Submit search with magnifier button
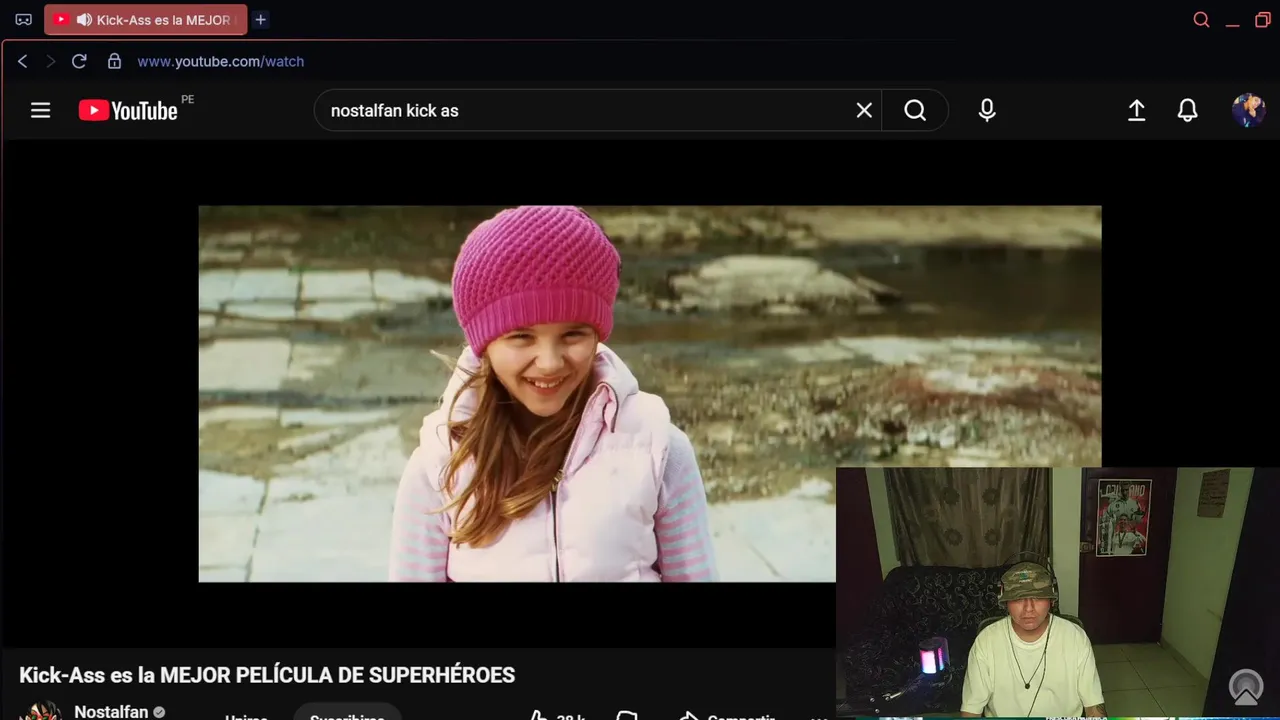Viewport: 1280px width, 720px height. (x=915, y=110)
